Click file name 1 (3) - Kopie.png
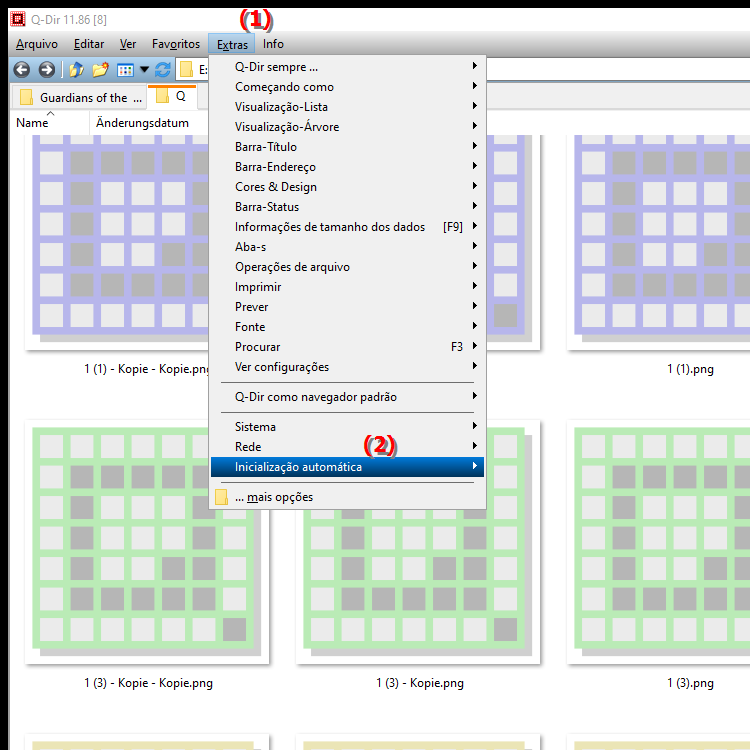The image size is (750, 750). click(x=420, y=683)
